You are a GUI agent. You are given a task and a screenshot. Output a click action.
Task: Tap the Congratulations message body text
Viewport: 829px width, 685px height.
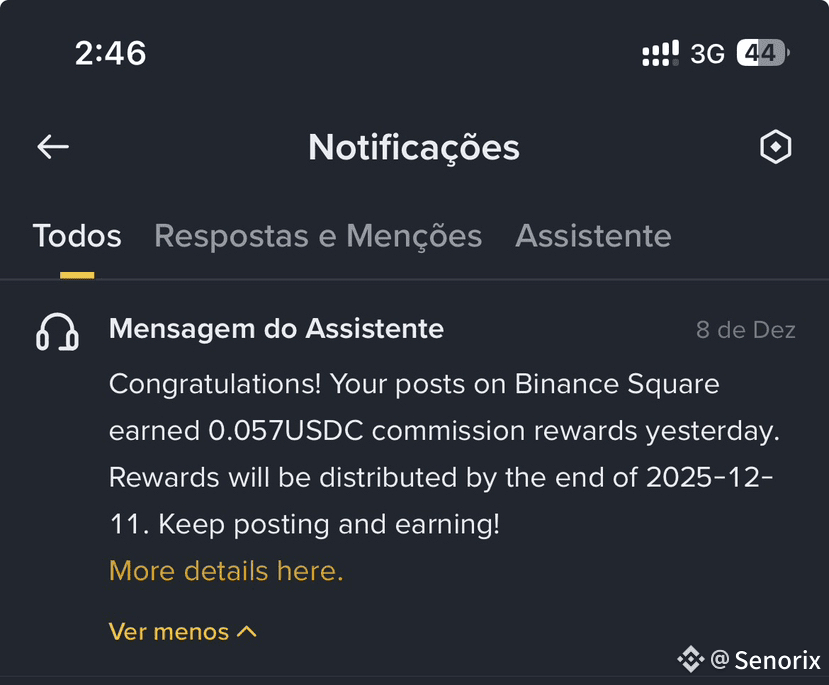[x=444, y=454]
